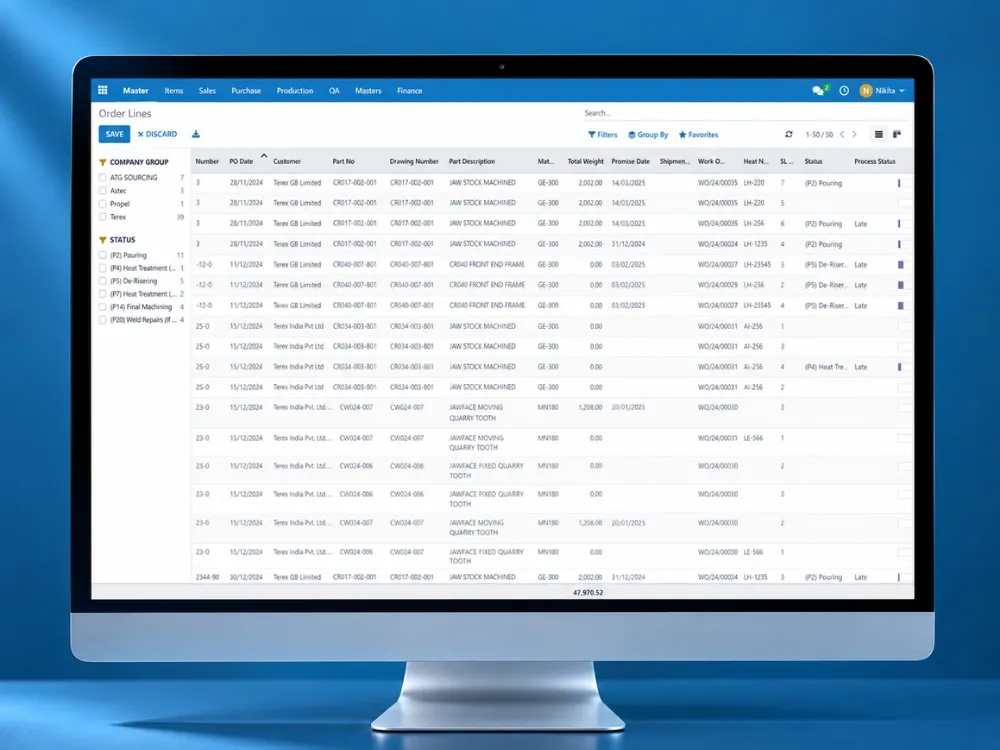Viewport: 1000px width, 750px height.
Task: Open the Filters dropdown
Action: (x=603, y=135)
